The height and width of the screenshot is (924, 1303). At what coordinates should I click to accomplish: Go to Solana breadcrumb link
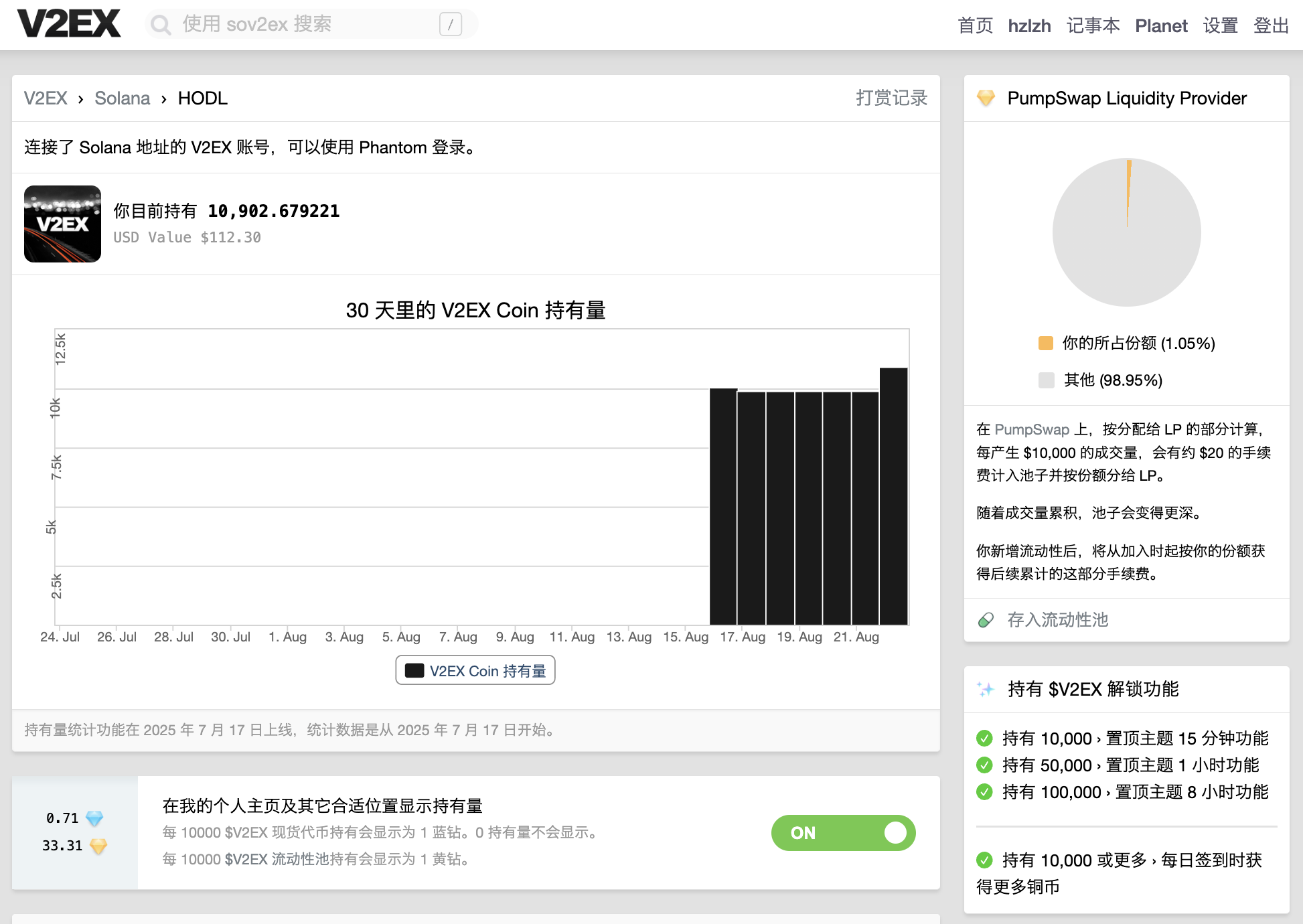coord(123,98)
